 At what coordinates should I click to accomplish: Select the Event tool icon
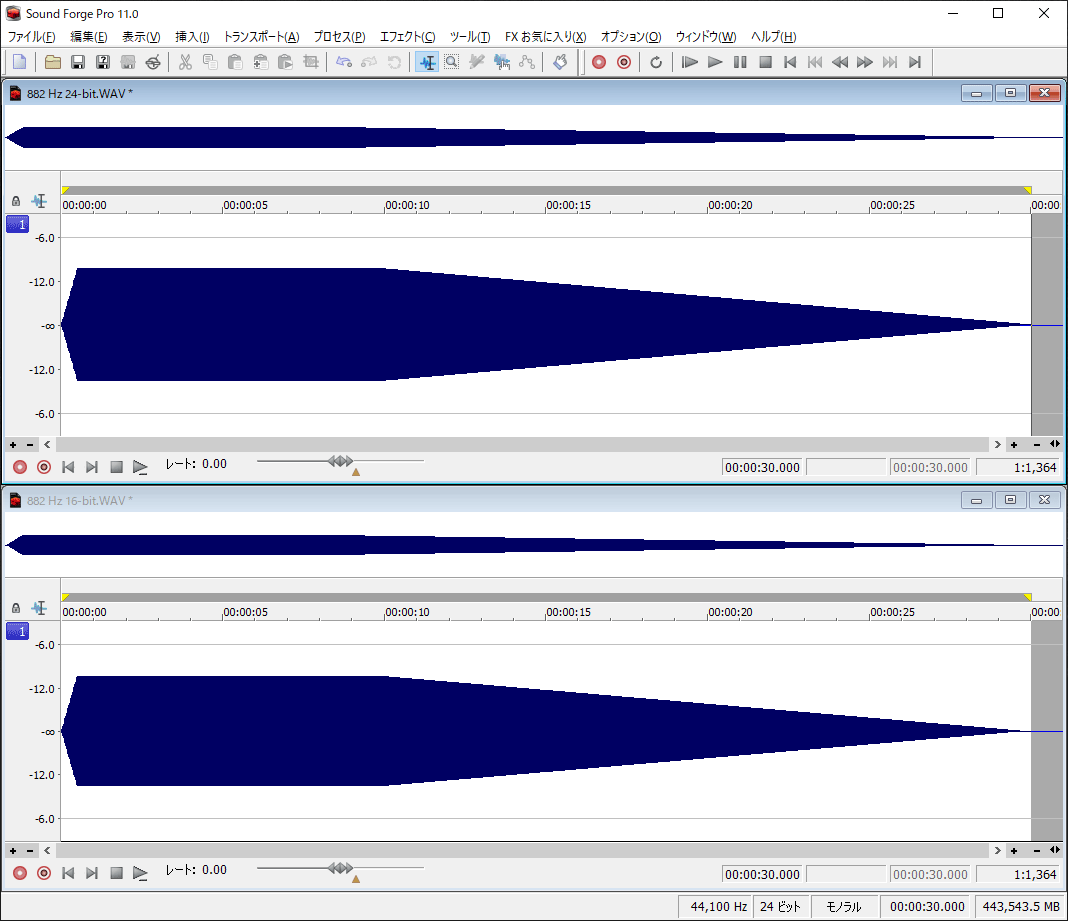[502, 63]
